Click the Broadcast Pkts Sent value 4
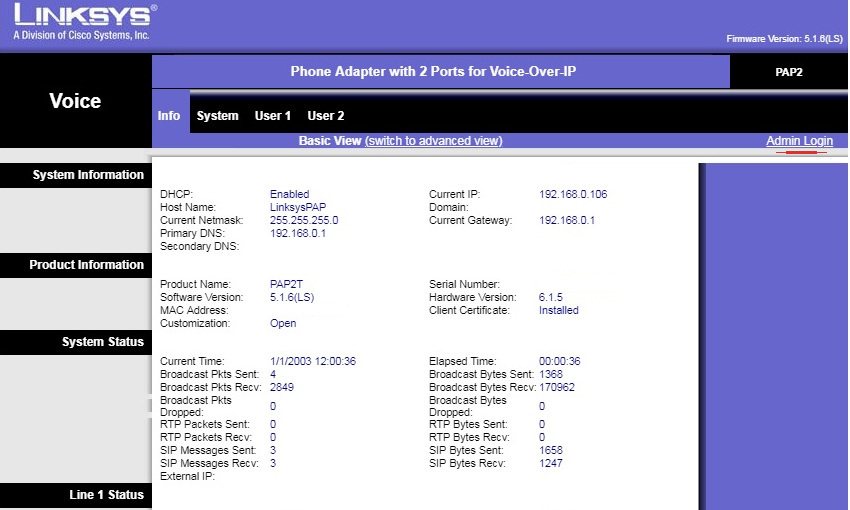 273,374
